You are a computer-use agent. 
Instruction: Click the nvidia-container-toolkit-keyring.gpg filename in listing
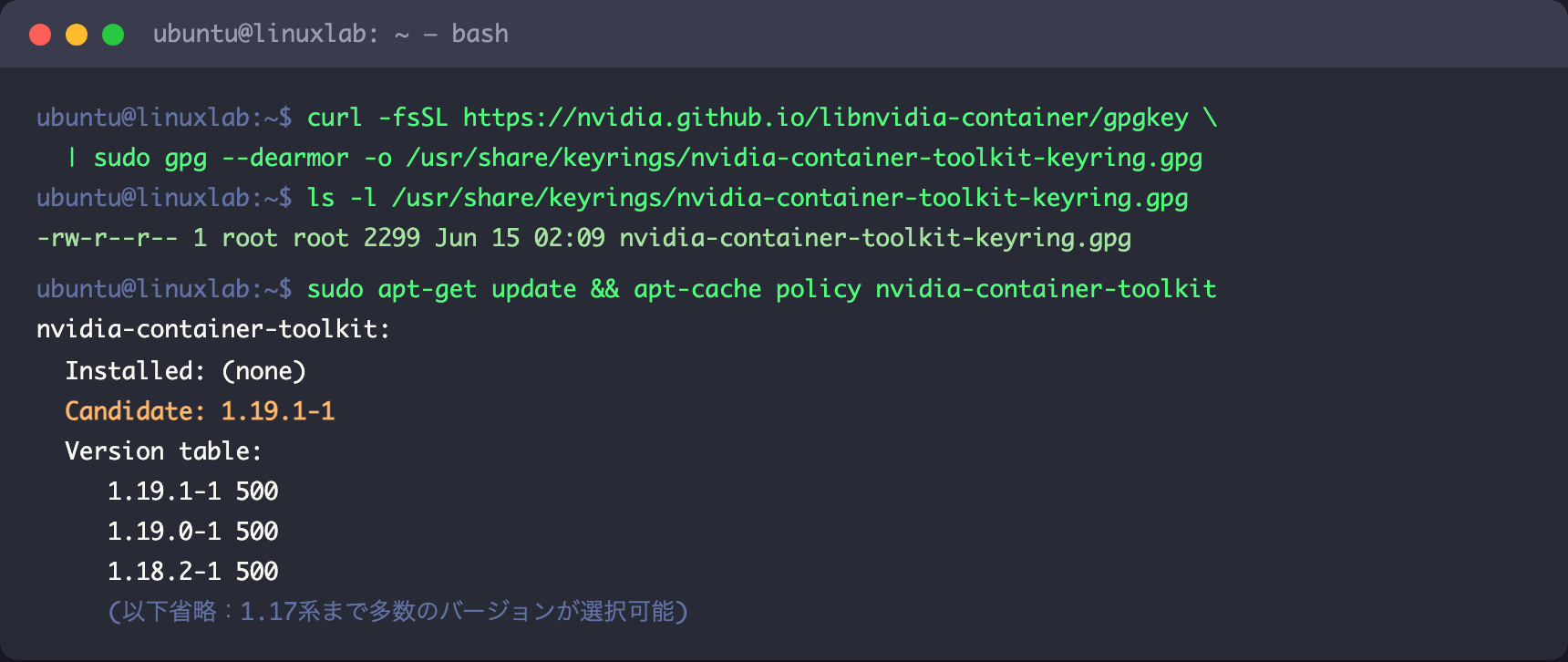tap(875, 238)
